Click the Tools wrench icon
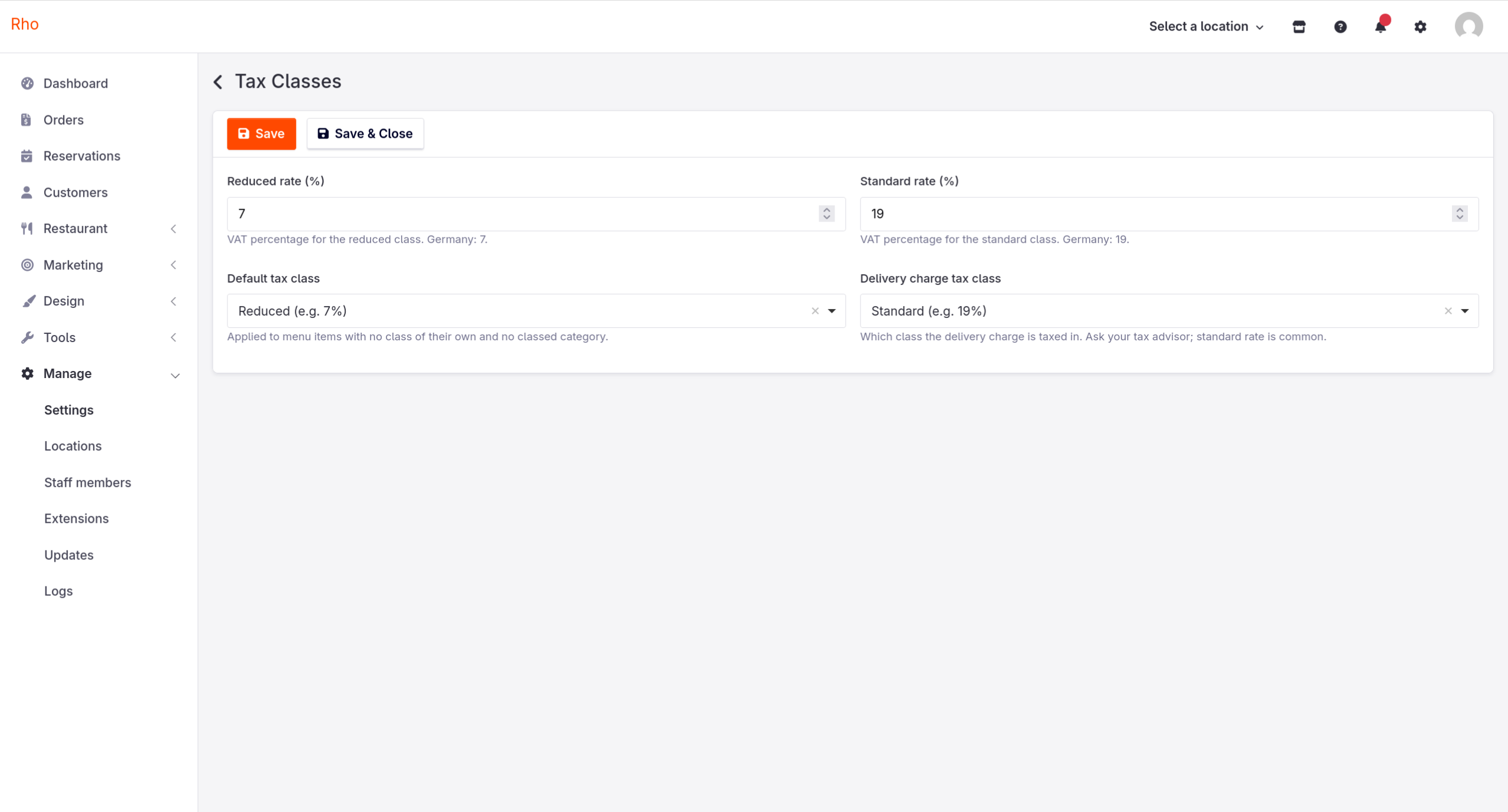Viewport: 1508px width, 812px height. pyautogui.click(x=27, y=337)
